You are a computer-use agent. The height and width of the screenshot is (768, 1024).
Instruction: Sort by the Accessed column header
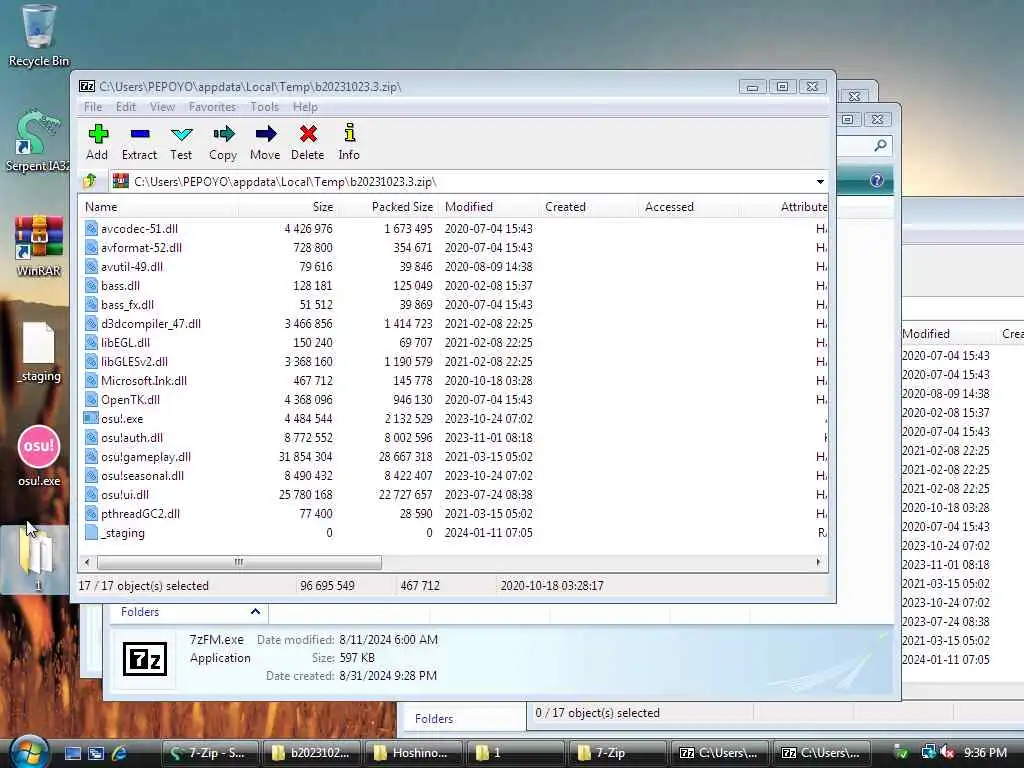690,206
